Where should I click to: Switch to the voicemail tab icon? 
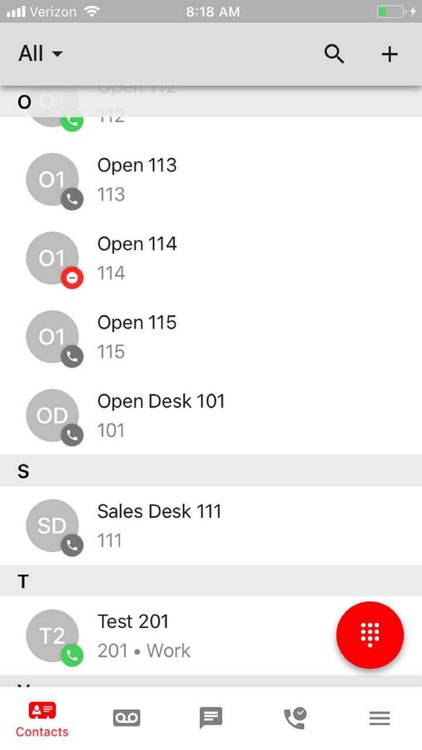127,717
